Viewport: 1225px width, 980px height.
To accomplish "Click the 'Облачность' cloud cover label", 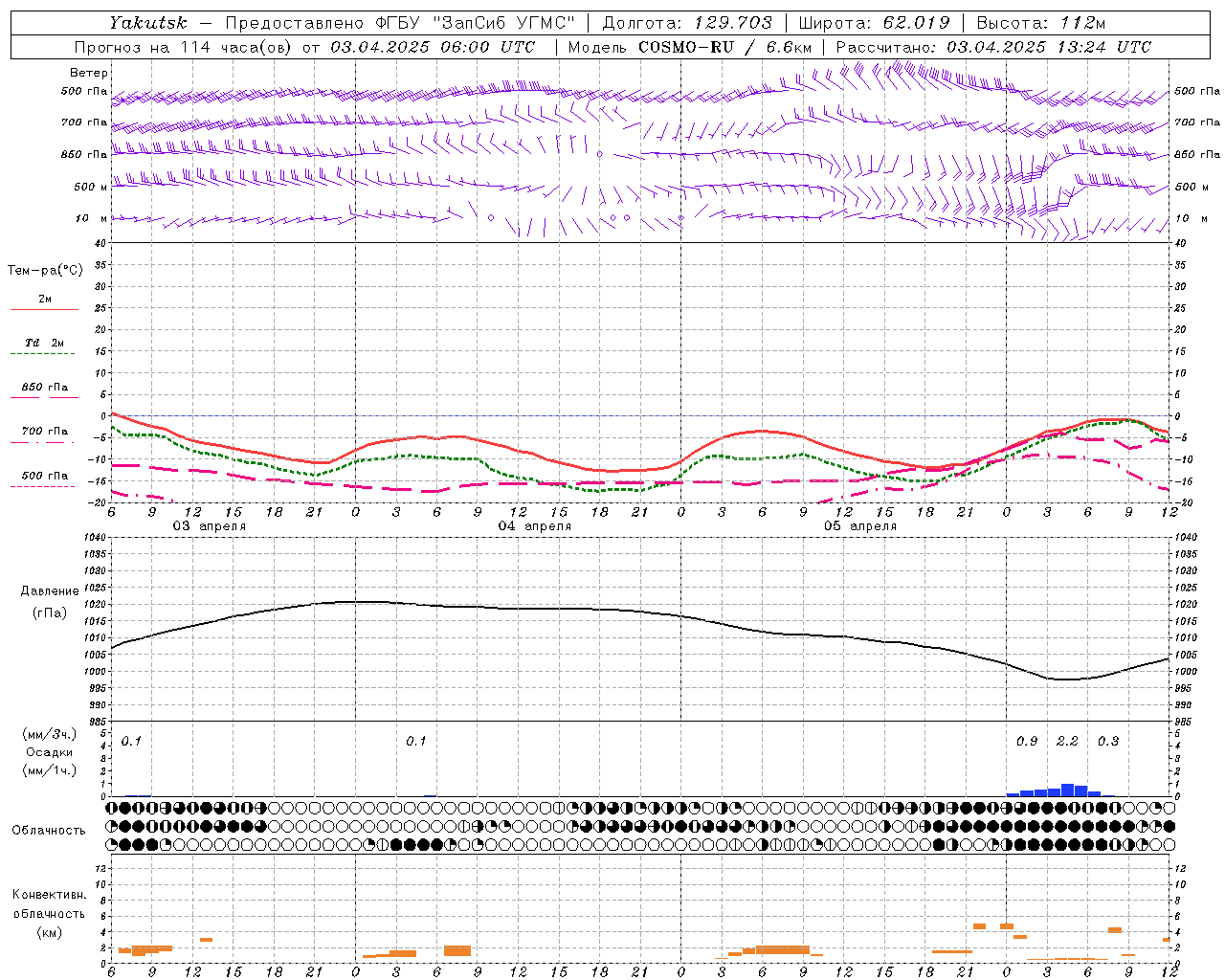I will coord(49,831).
